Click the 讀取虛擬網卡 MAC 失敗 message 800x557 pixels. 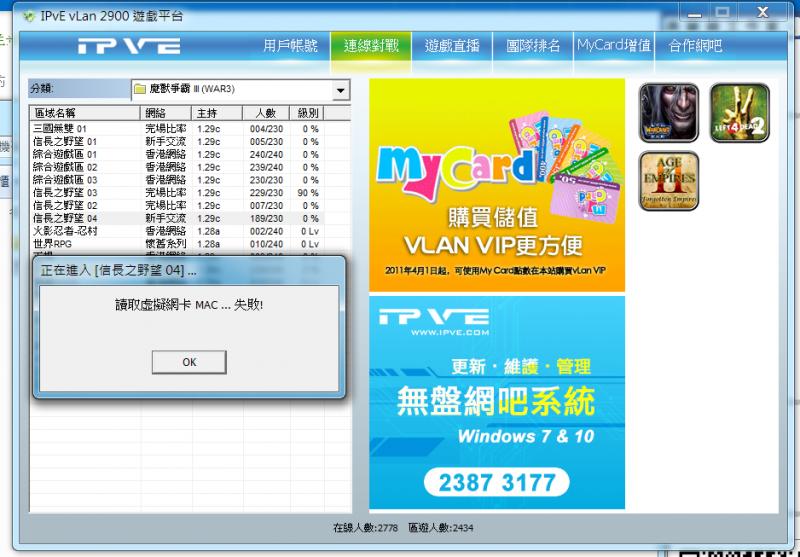point(189,305)
